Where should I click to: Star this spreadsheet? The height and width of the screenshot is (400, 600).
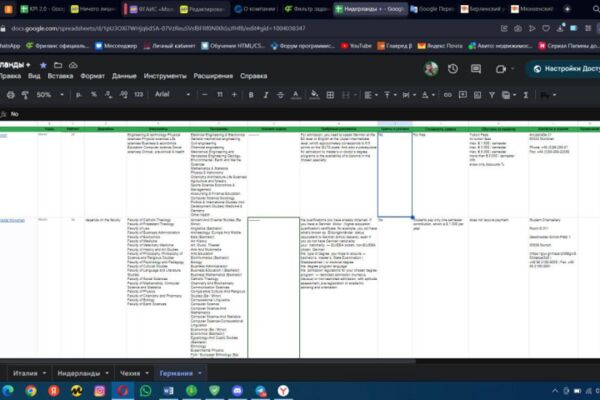click(x=43, y=65)
